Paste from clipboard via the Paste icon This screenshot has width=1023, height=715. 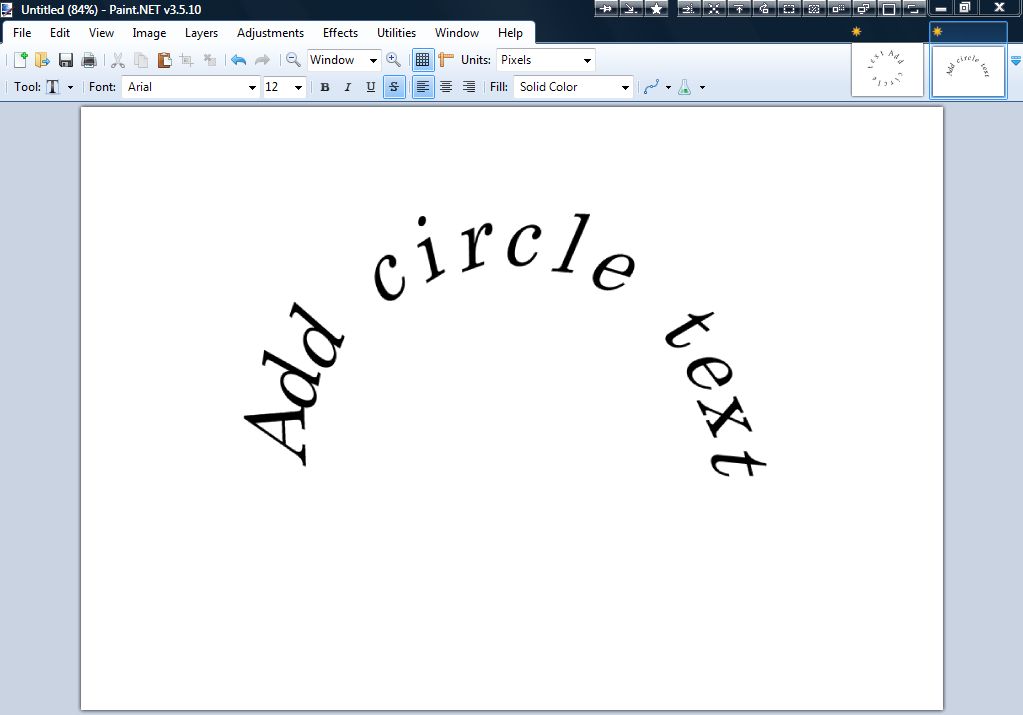pyautogui.click(x=164, y=59)
